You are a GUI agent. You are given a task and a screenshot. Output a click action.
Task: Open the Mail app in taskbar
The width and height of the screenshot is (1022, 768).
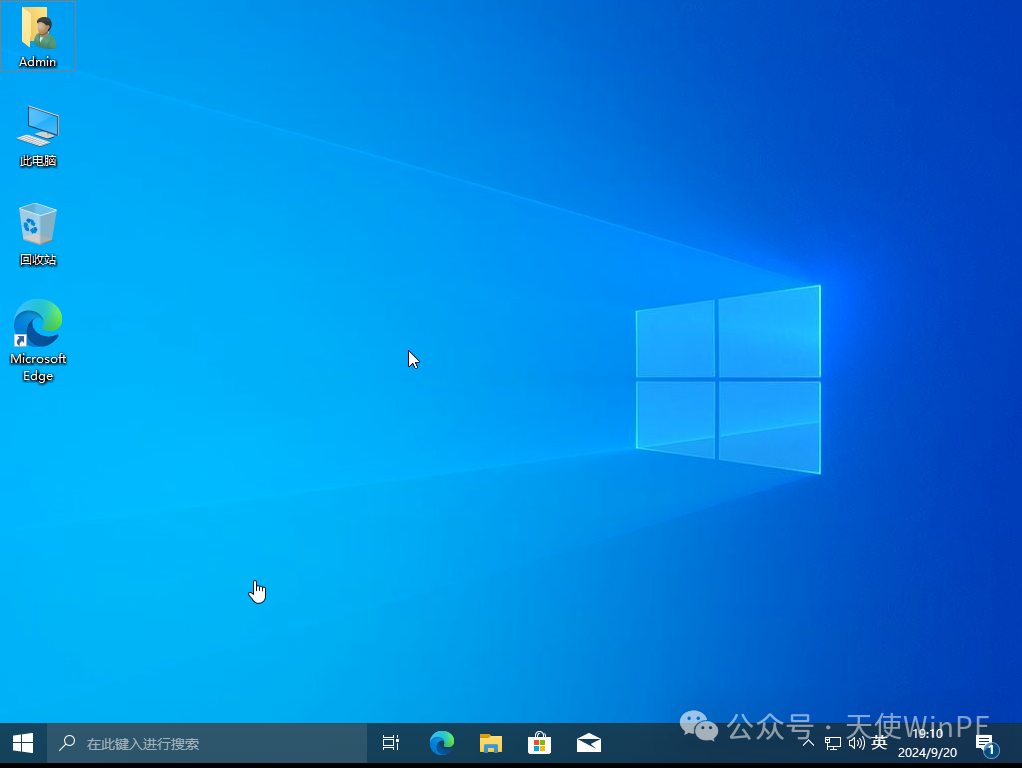pos(589,743)
